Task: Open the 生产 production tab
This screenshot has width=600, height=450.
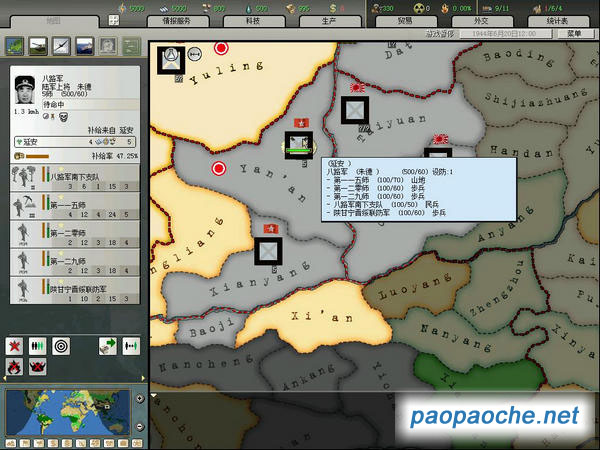Action: [x=329, y=21]
